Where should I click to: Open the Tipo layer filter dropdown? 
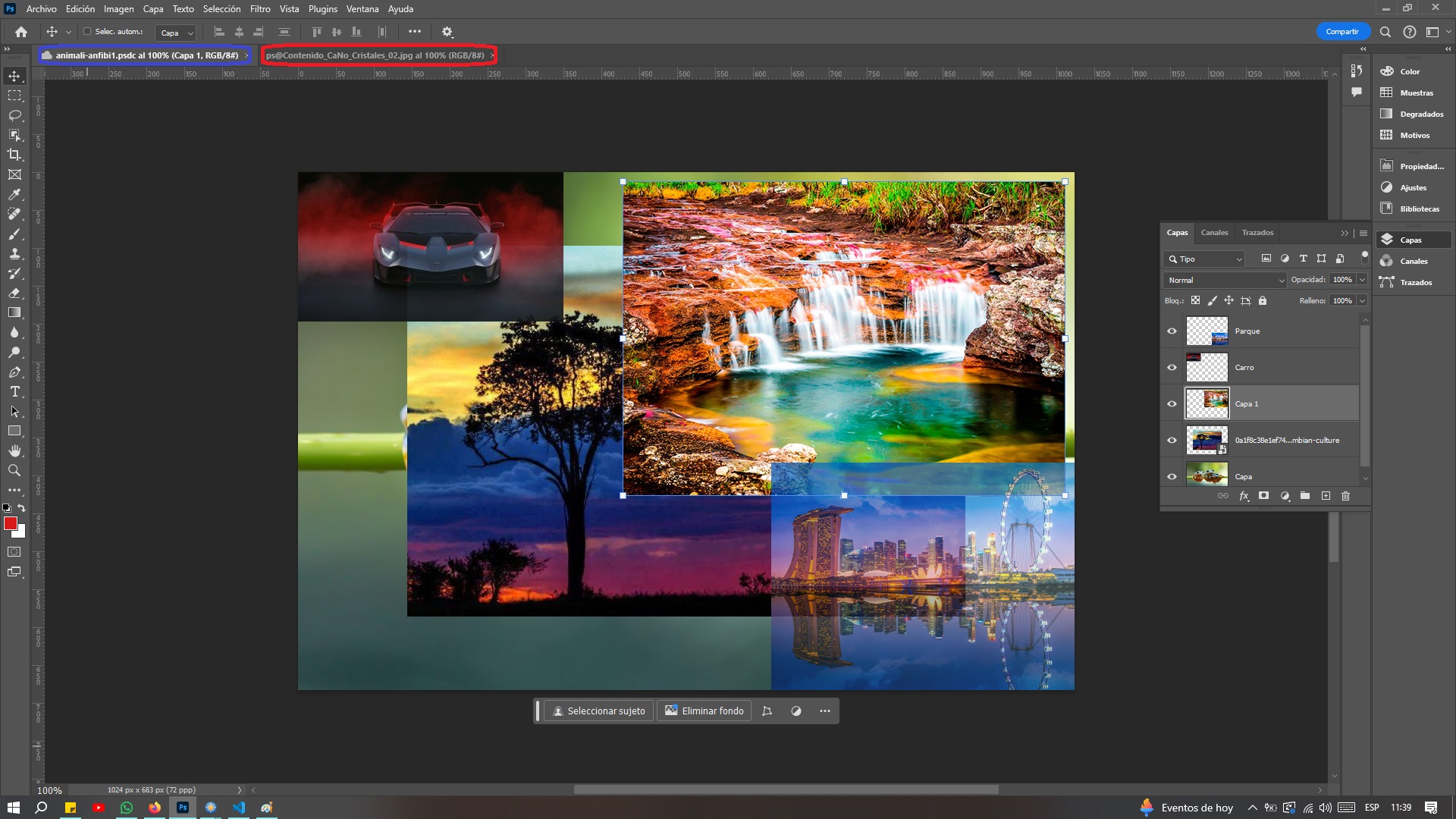pyautogui.click(x=1203, y=259)
